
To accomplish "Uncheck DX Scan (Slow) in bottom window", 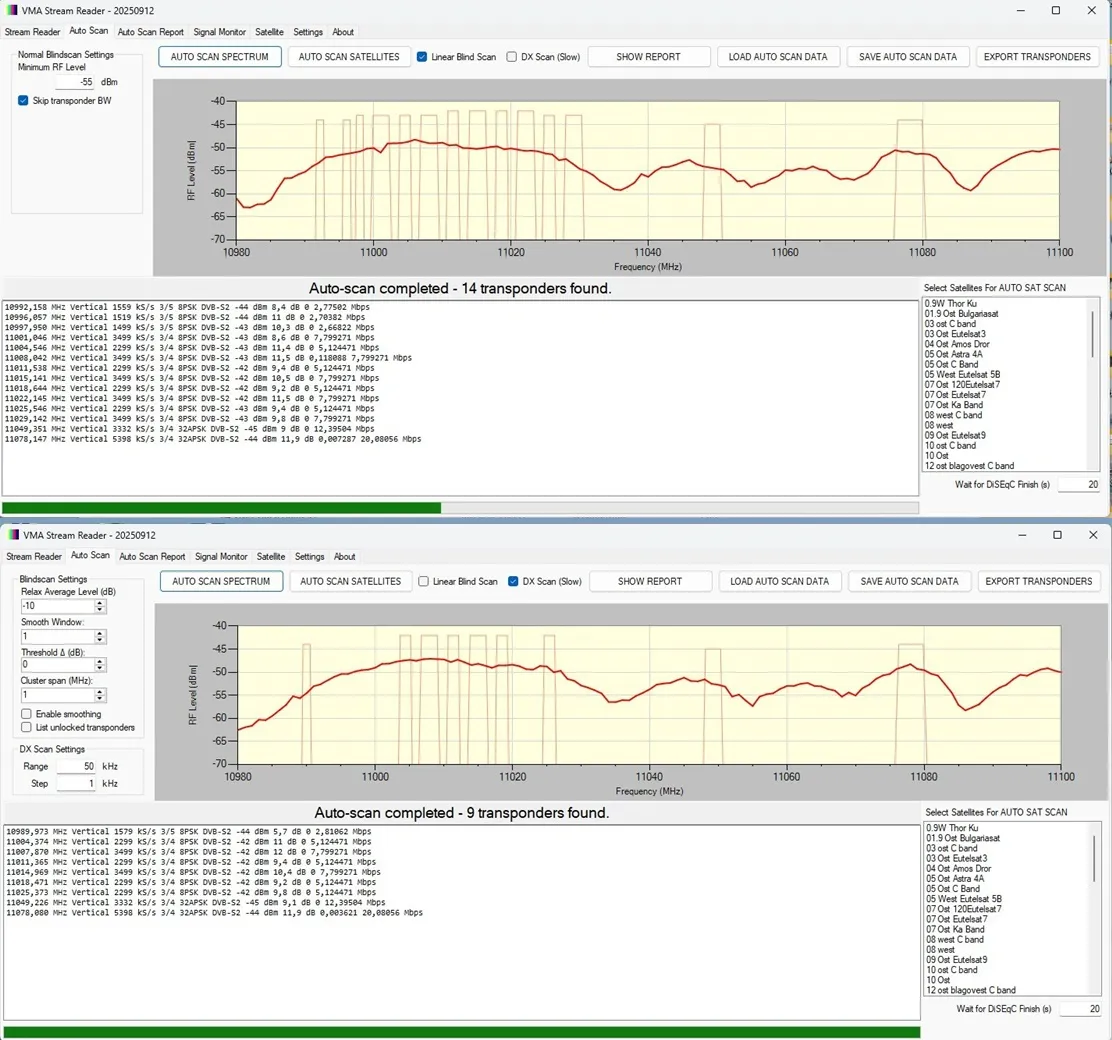I will coord(513,581).
